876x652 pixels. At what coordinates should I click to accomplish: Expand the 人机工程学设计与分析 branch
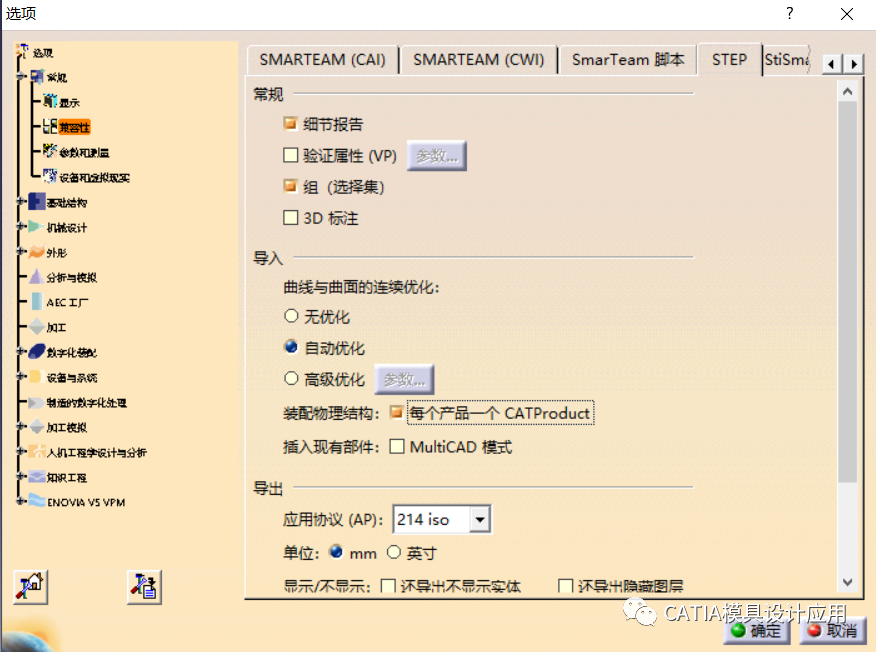click(x=22, y=451)
